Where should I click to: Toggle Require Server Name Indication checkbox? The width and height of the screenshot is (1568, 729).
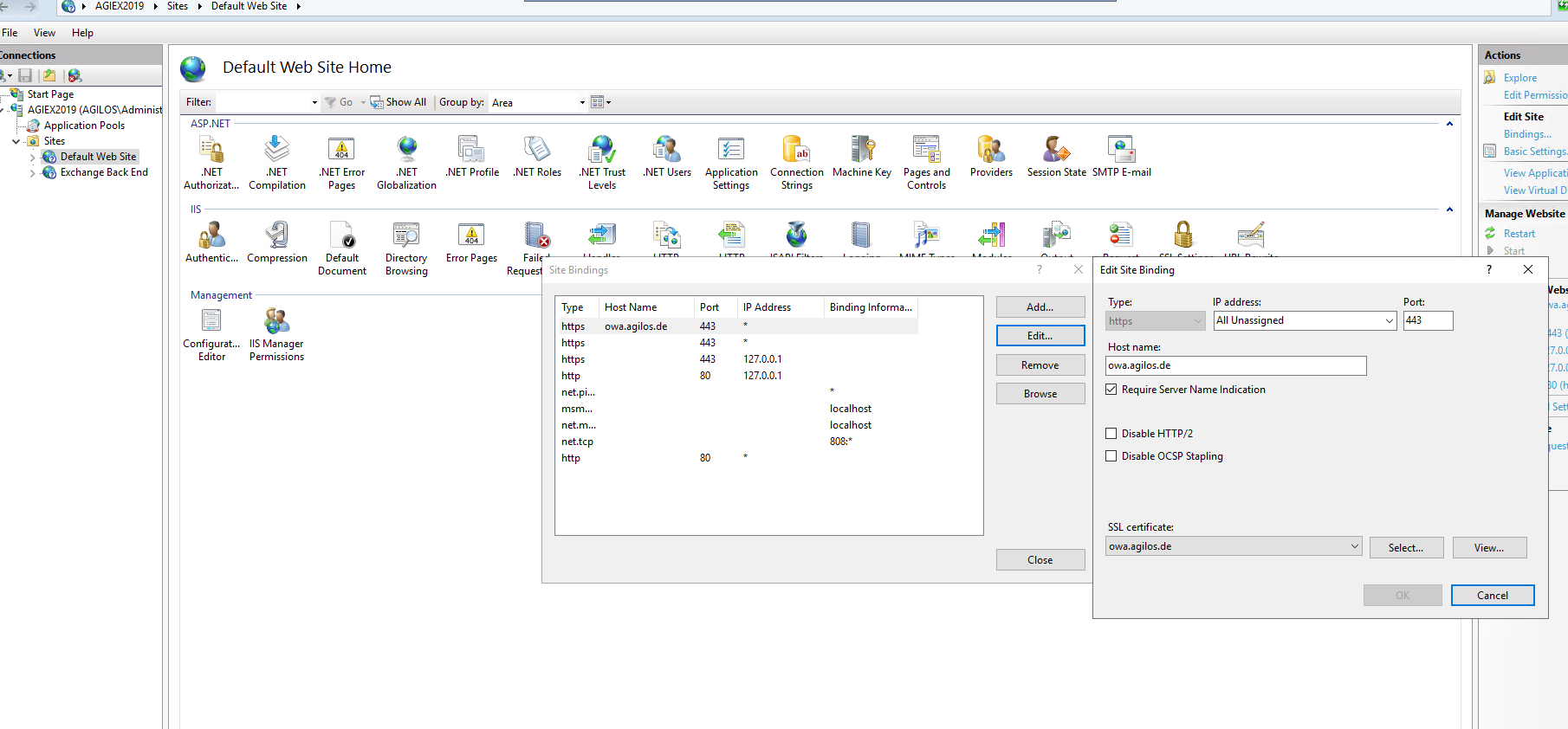point(1111,390)
